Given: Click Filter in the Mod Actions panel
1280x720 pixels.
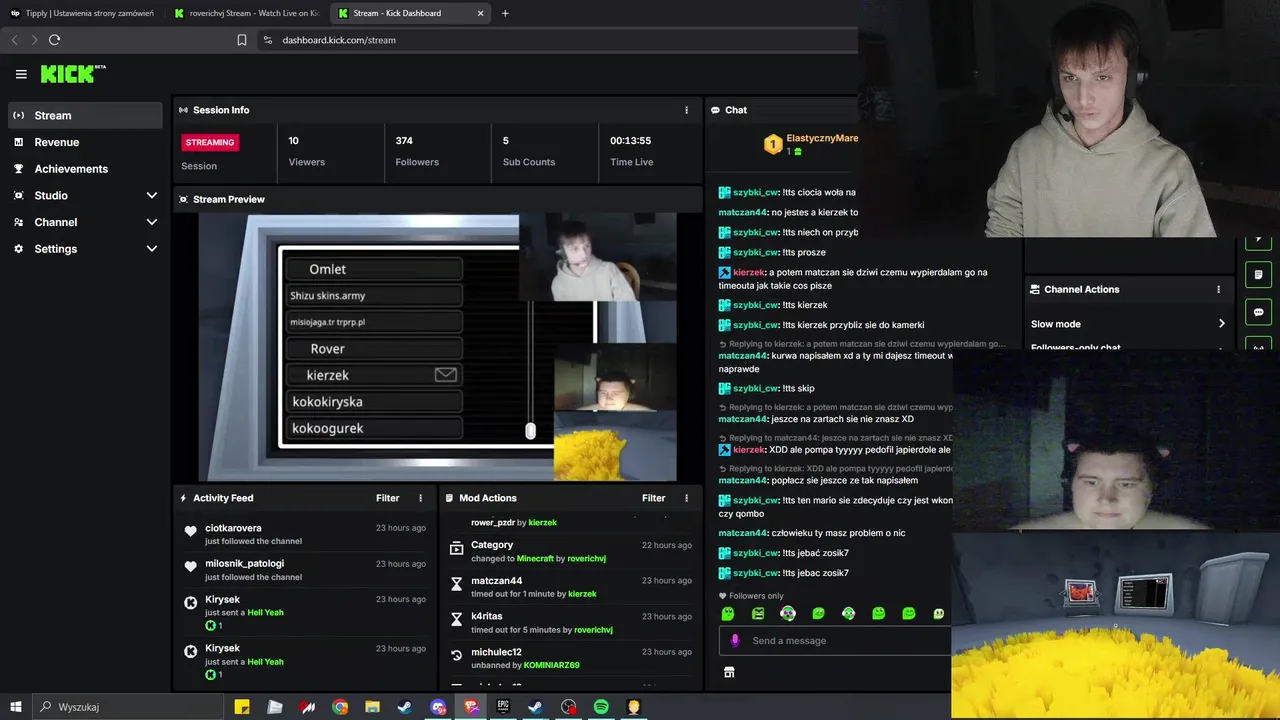Looking at the screenshot, I should 654,498.
